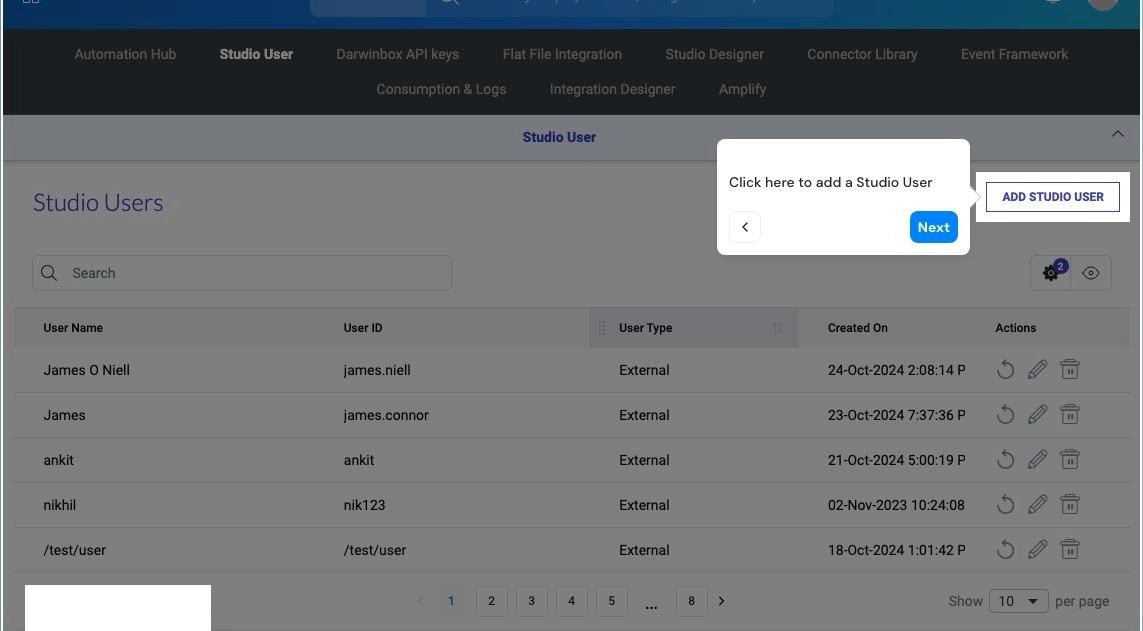Delete the nikhil user
The image size is (1143, 631).
click(1069, 504)
